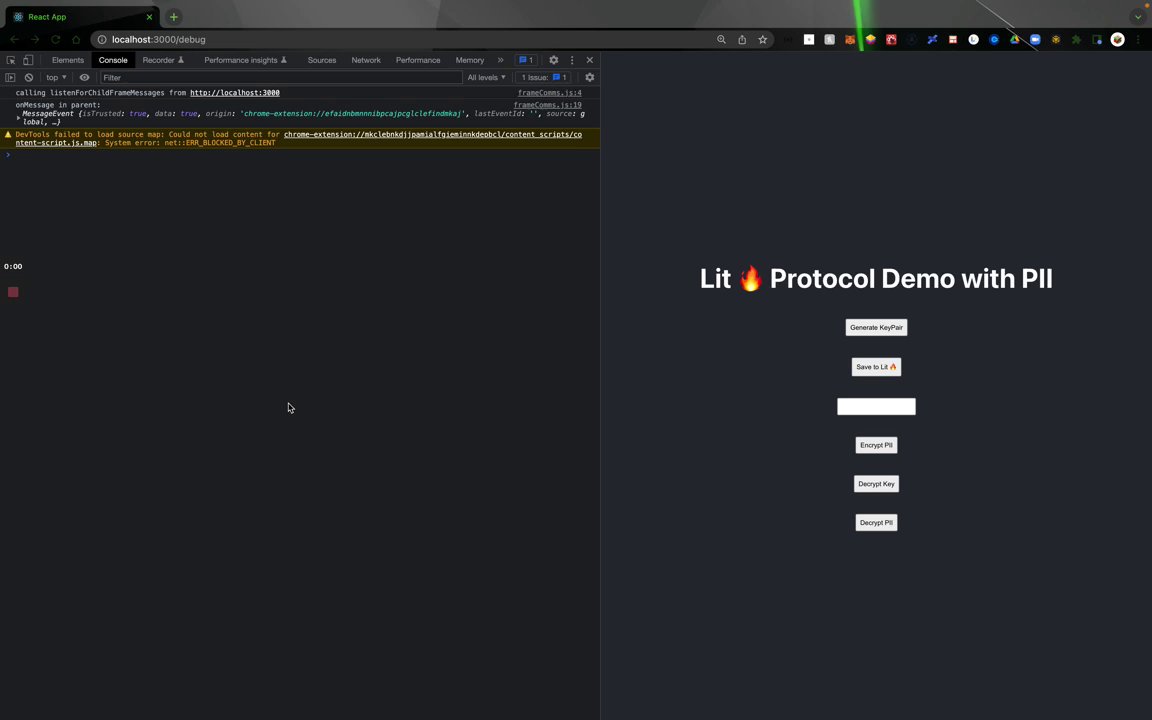The height and width of the screenshot is (720, 1152).
Task: Open console settings gear
Action: [589, 77]
